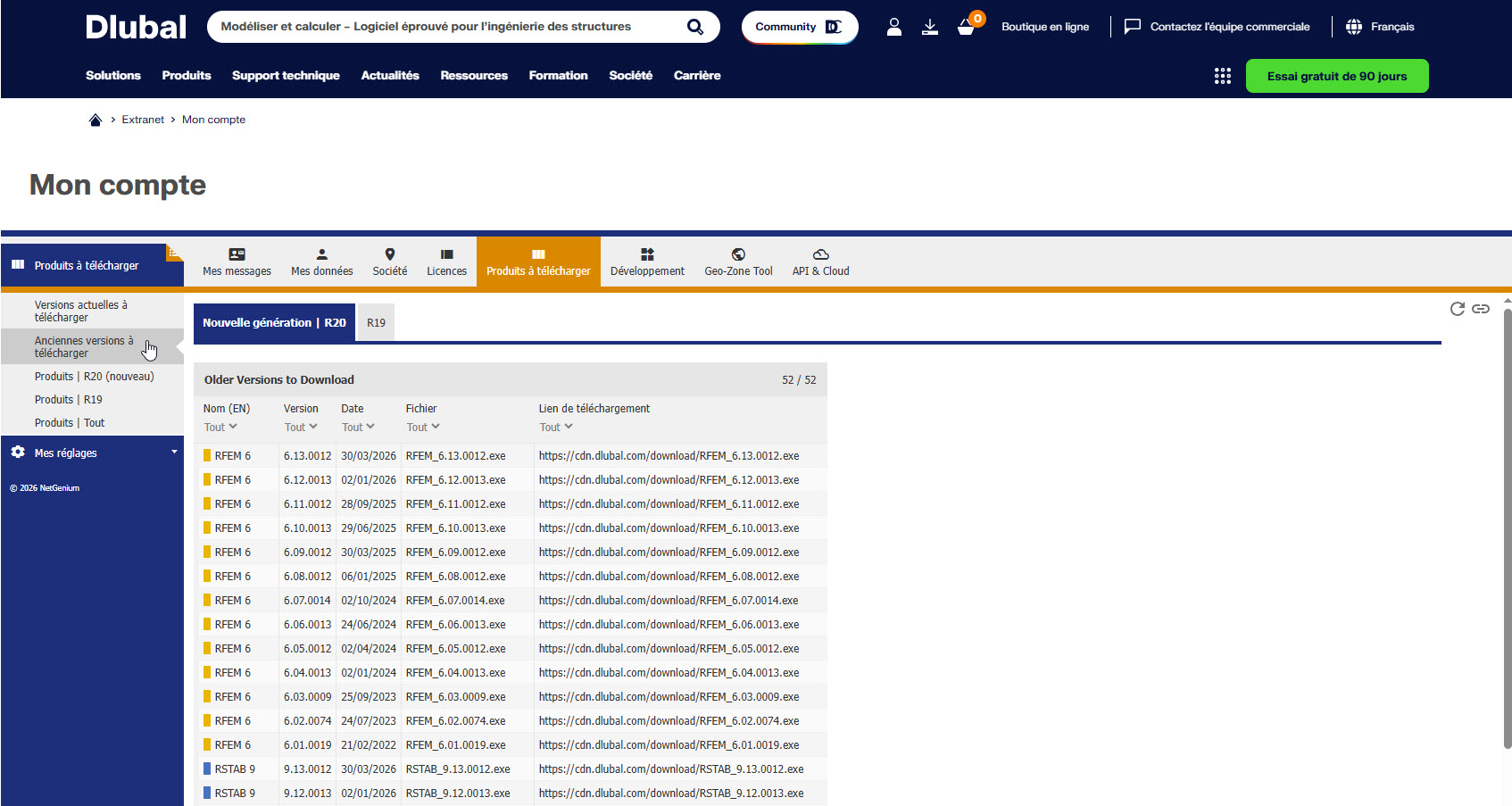Open Ressources menu
This screenshot has height=806, width=1512.
click(474, 76)
